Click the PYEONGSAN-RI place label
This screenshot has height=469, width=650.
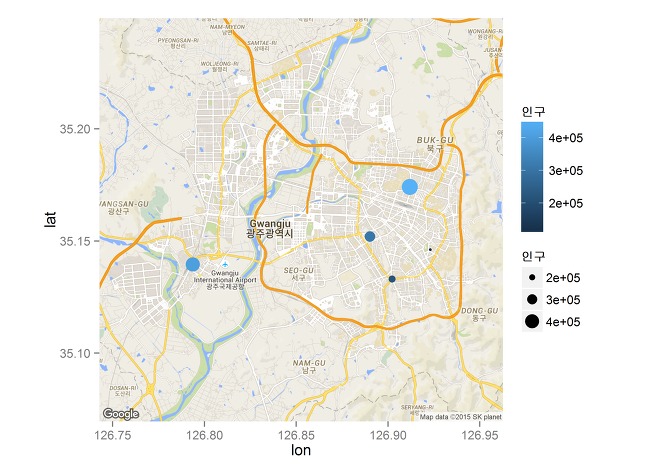tap(178, 43)
